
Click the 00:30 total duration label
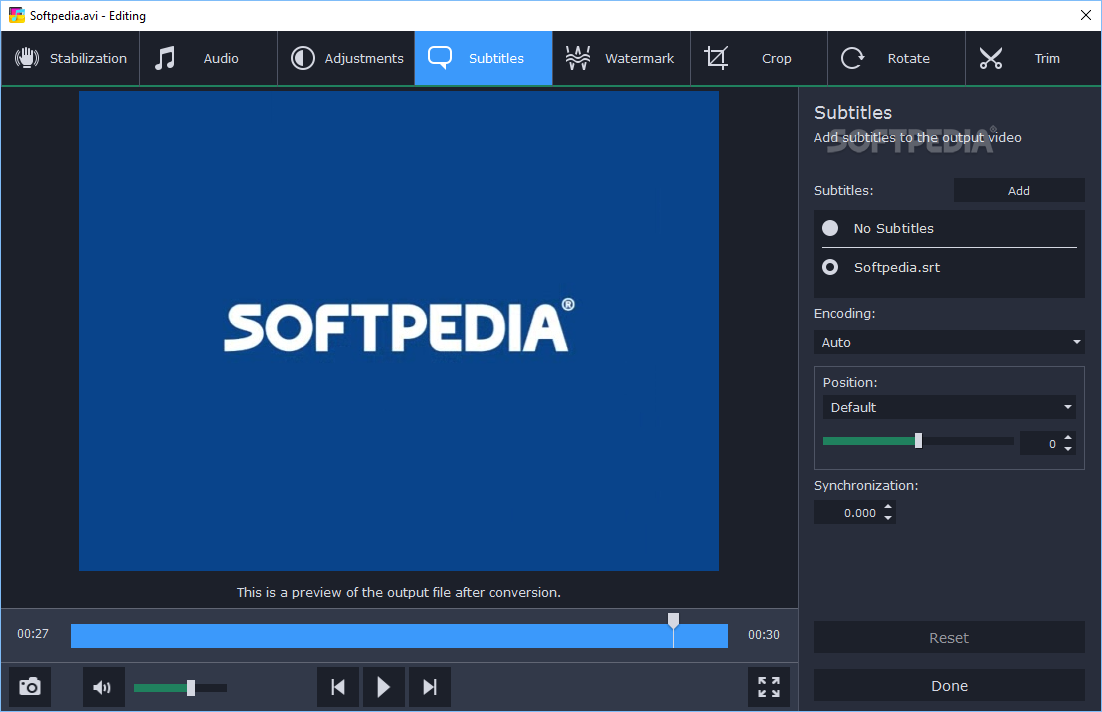click(763, 635)
